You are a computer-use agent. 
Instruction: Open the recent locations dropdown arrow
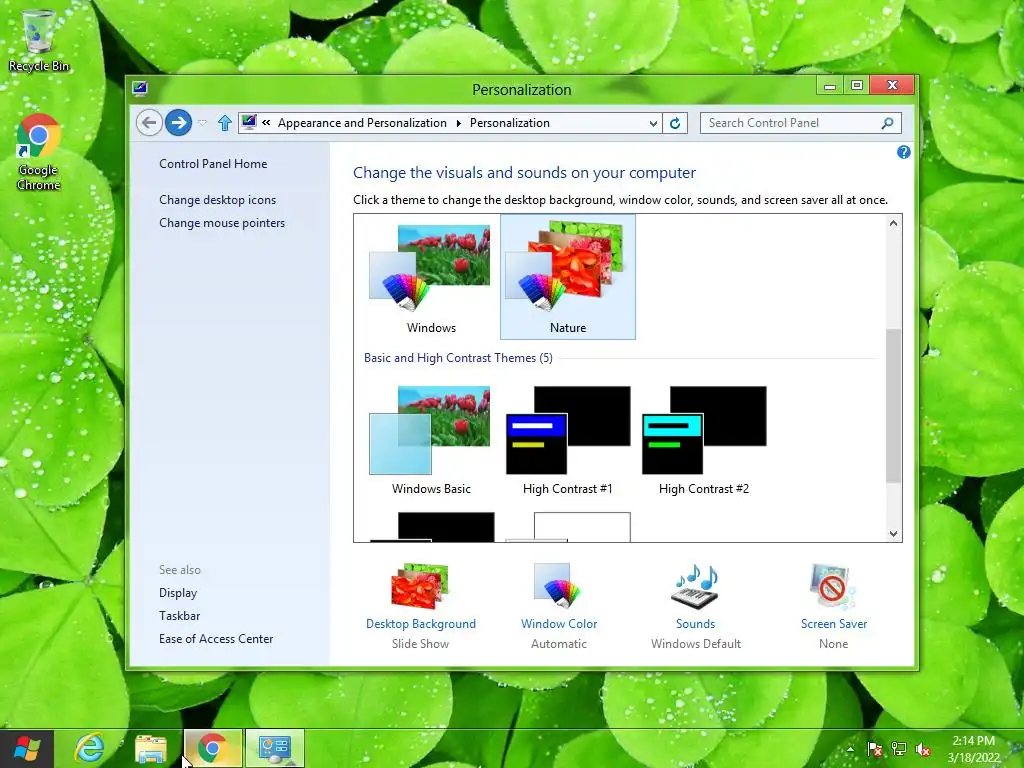(202, 123)
